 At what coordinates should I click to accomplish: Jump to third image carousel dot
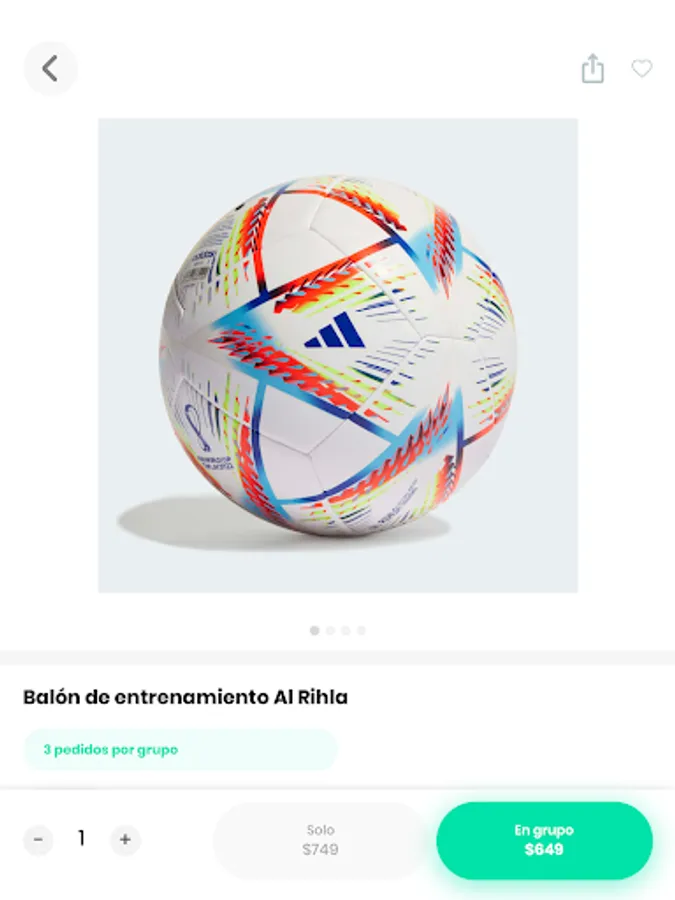[x=346, y=630]
